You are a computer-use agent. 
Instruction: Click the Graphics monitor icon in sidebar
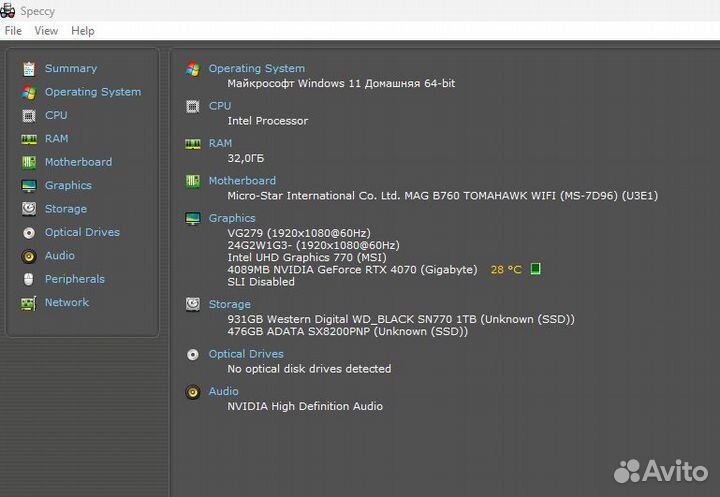(29, 186)
